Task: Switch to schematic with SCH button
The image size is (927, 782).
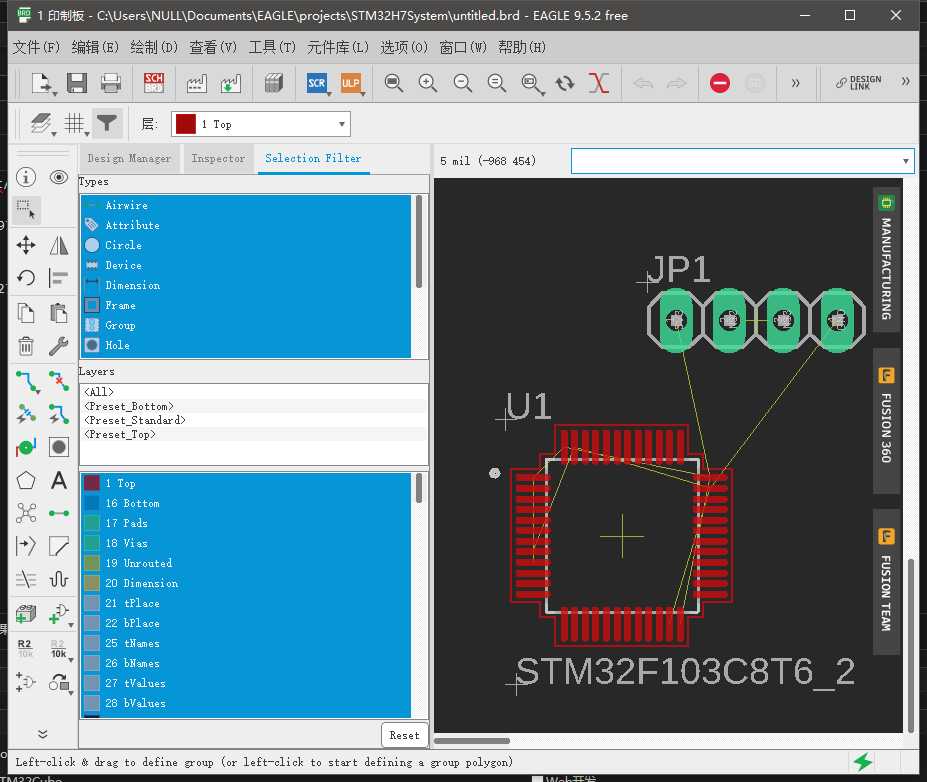Action: [154, 83]
